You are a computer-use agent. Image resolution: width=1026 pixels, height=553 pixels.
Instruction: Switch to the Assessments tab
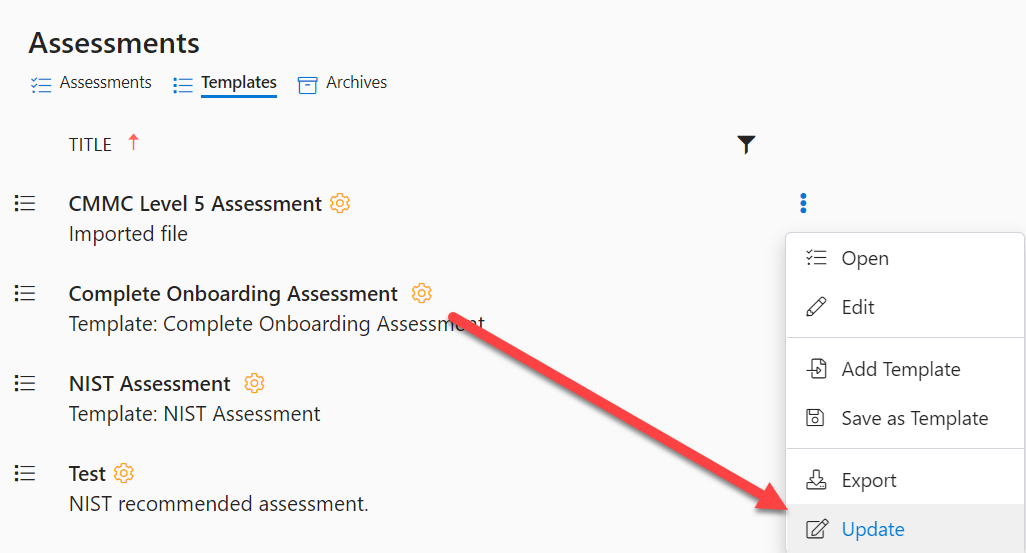91,83
